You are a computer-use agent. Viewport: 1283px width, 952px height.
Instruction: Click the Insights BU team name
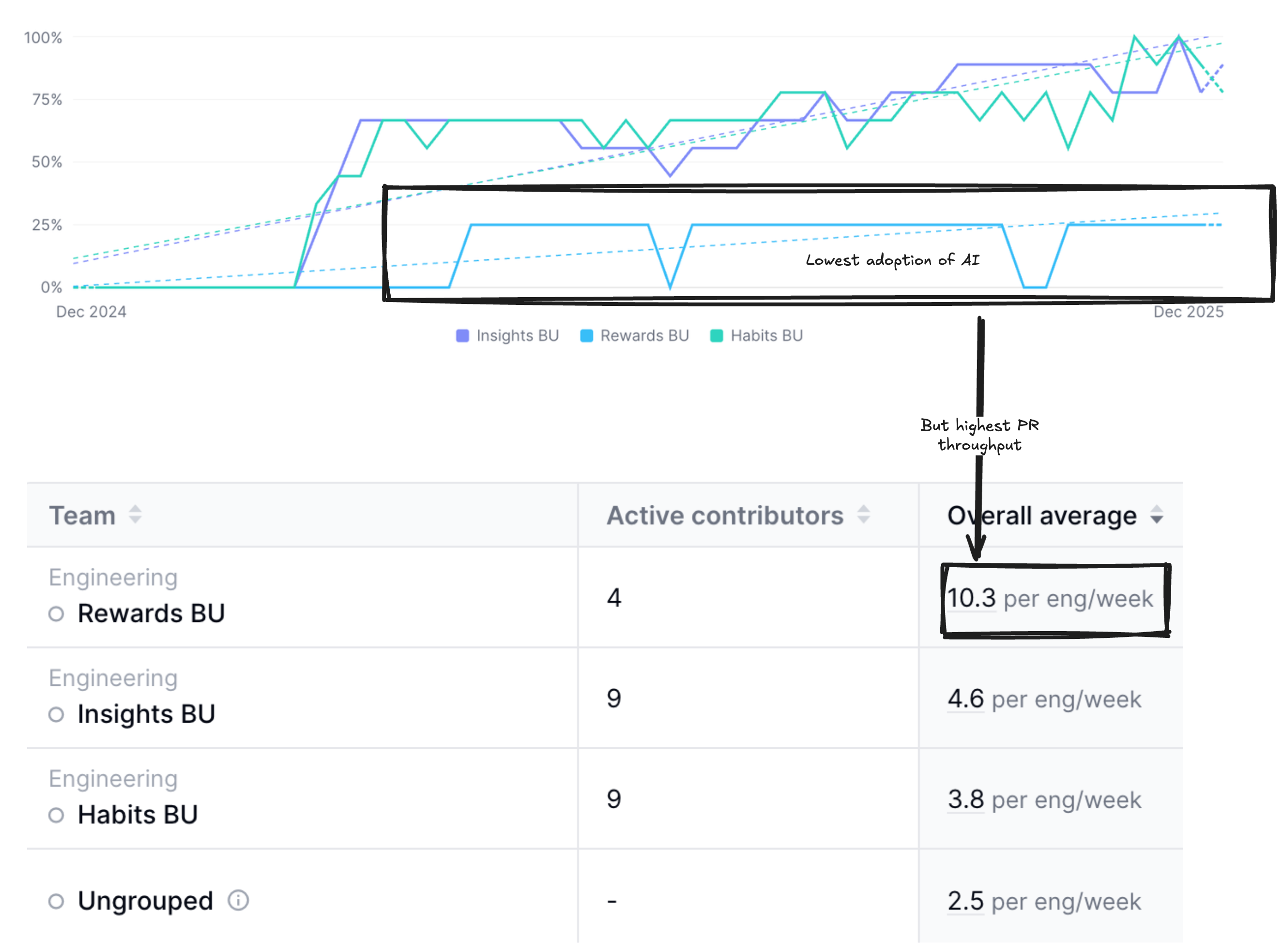click(x=146, y=714)
